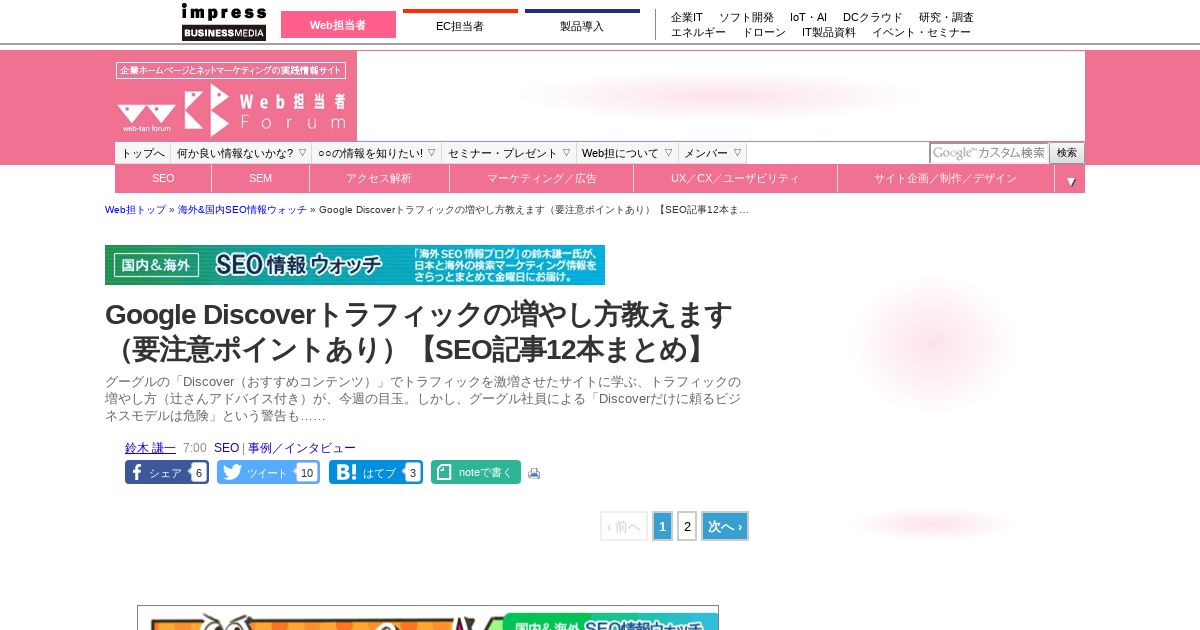Open セミナー・プレゼント dropdown menu

click(x=509, y=153)
